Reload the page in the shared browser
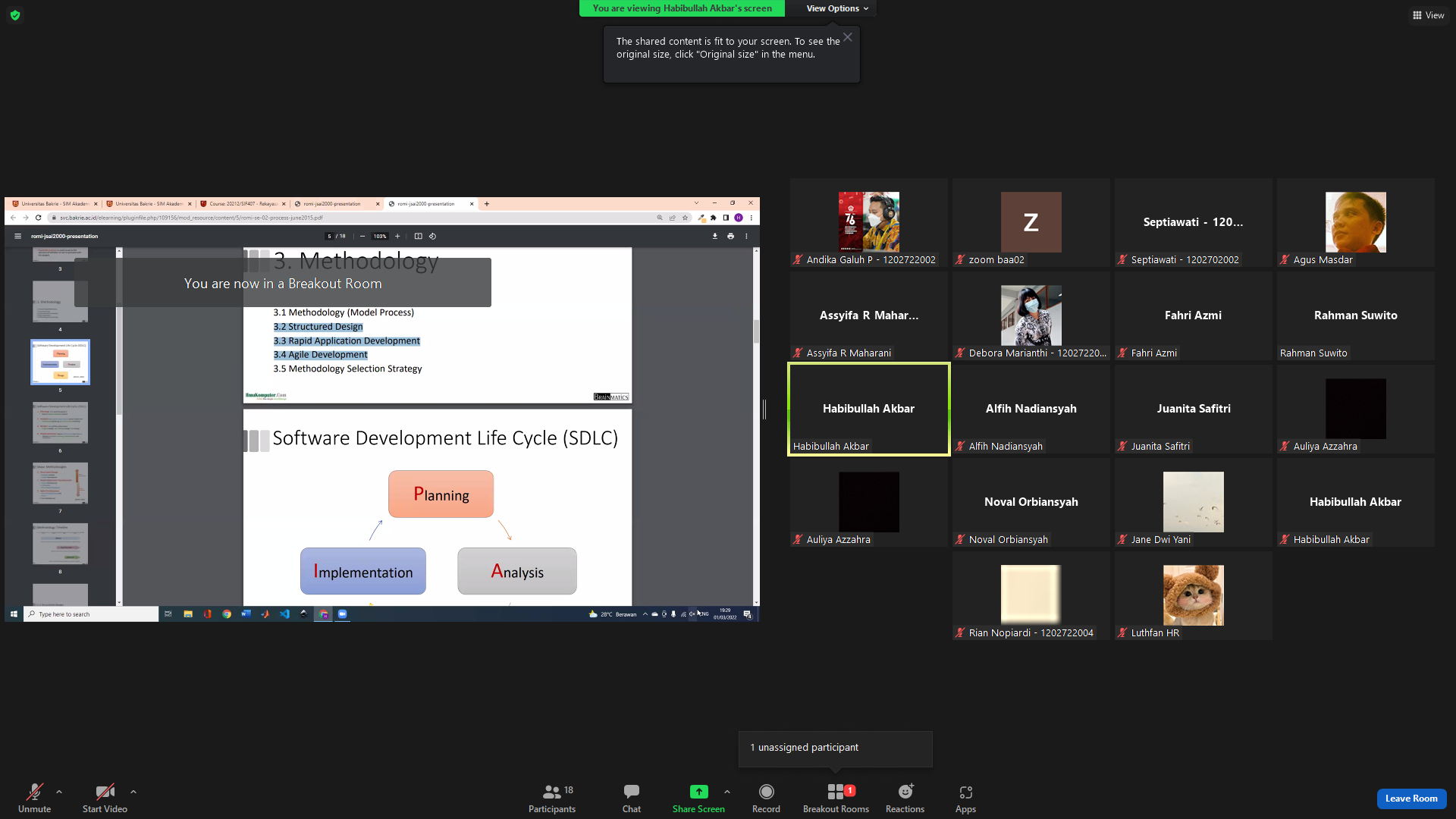This screenshot has height=819, width=1456. click(38, 218)
